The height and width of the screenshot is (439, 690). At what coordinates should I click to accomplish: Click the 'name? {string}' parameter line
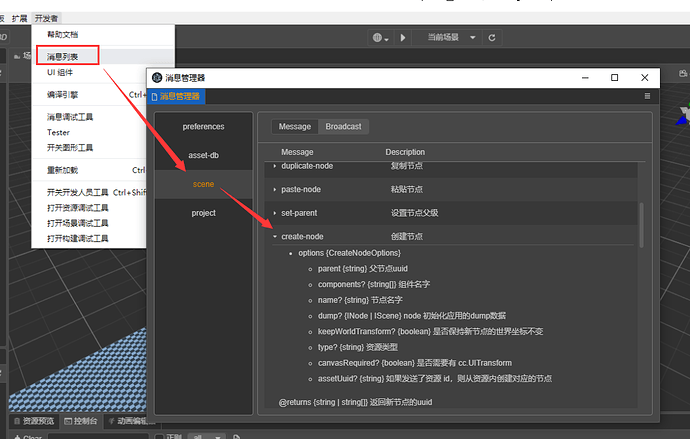pyautogui.click(x=360, y=300)
